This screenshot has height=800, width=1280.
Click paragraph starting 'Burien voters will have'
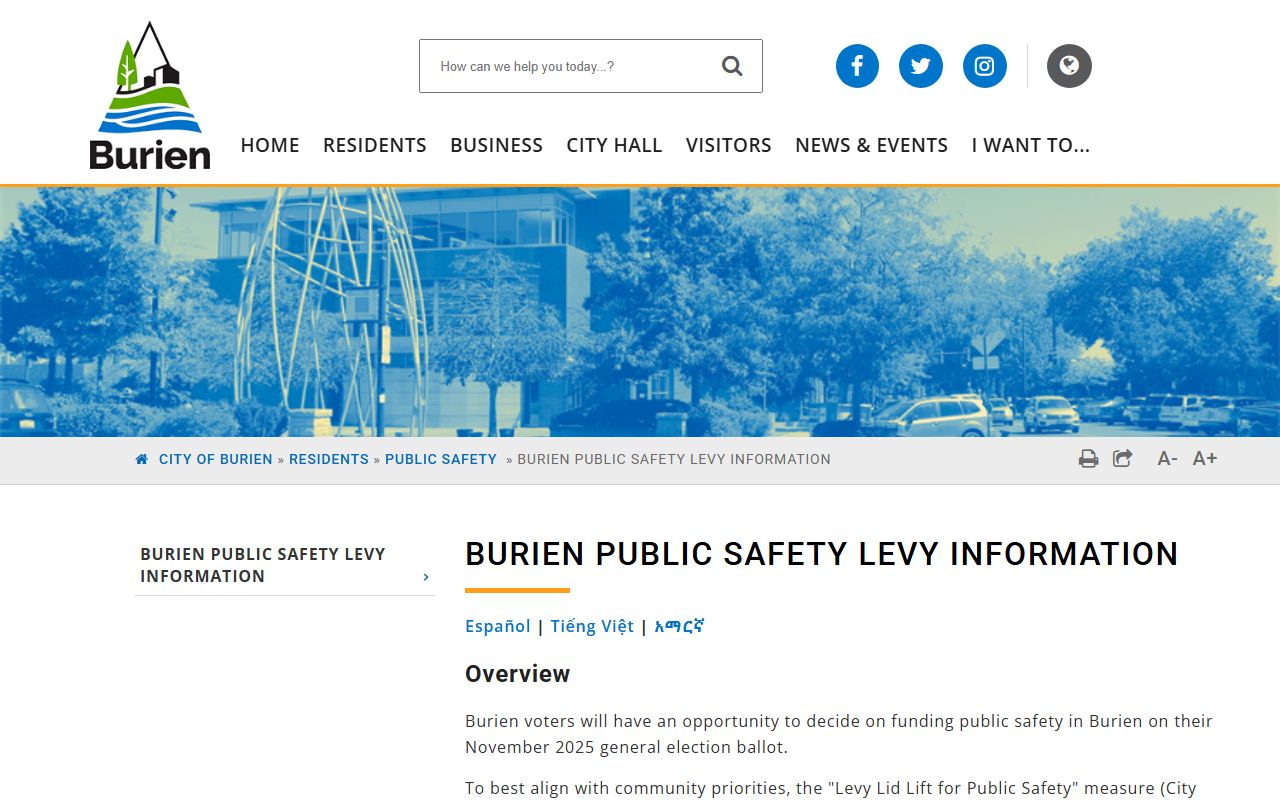coord(839,734)
